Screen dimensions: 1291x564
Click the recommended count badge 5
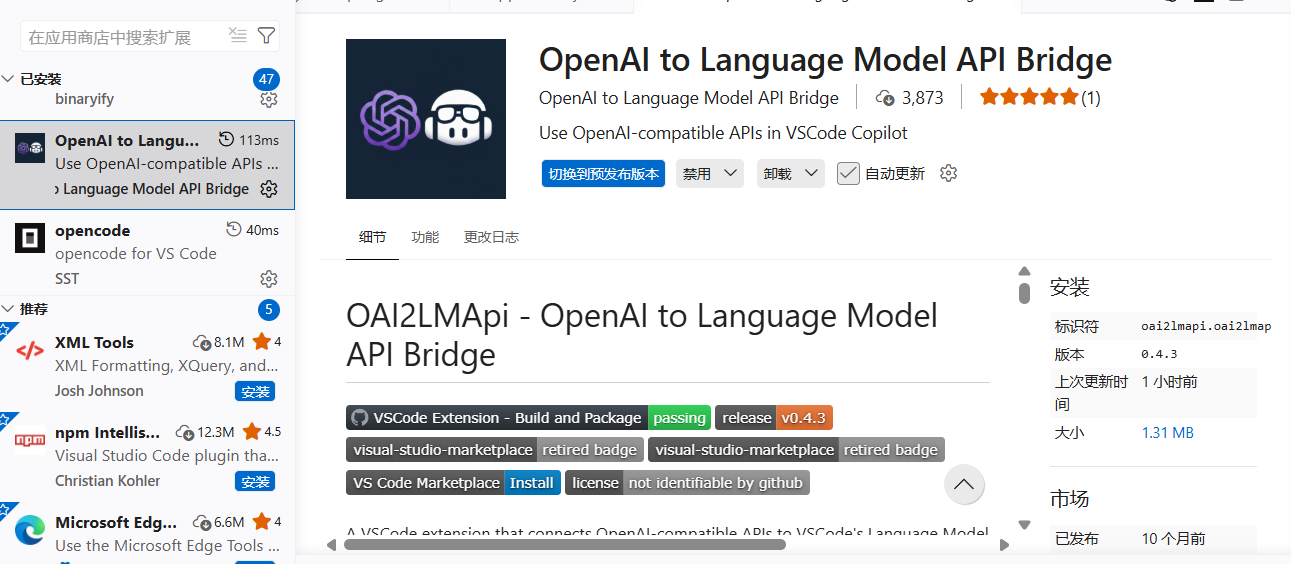pyautogui.click(x=267, y=309)
